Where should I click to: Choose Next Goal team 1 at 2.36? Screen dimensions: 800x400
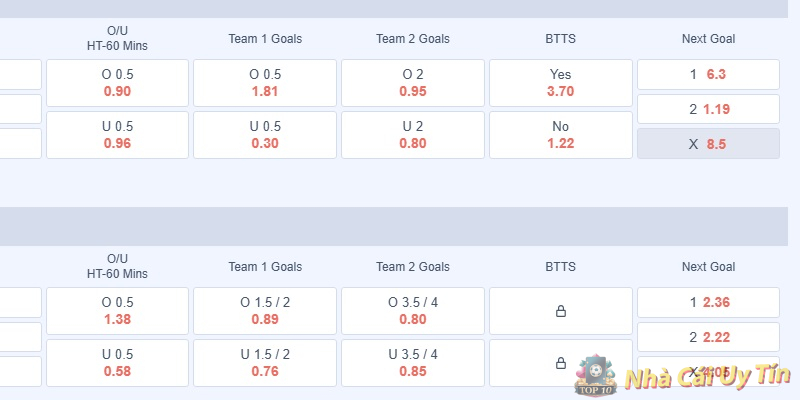pos(708,302)
